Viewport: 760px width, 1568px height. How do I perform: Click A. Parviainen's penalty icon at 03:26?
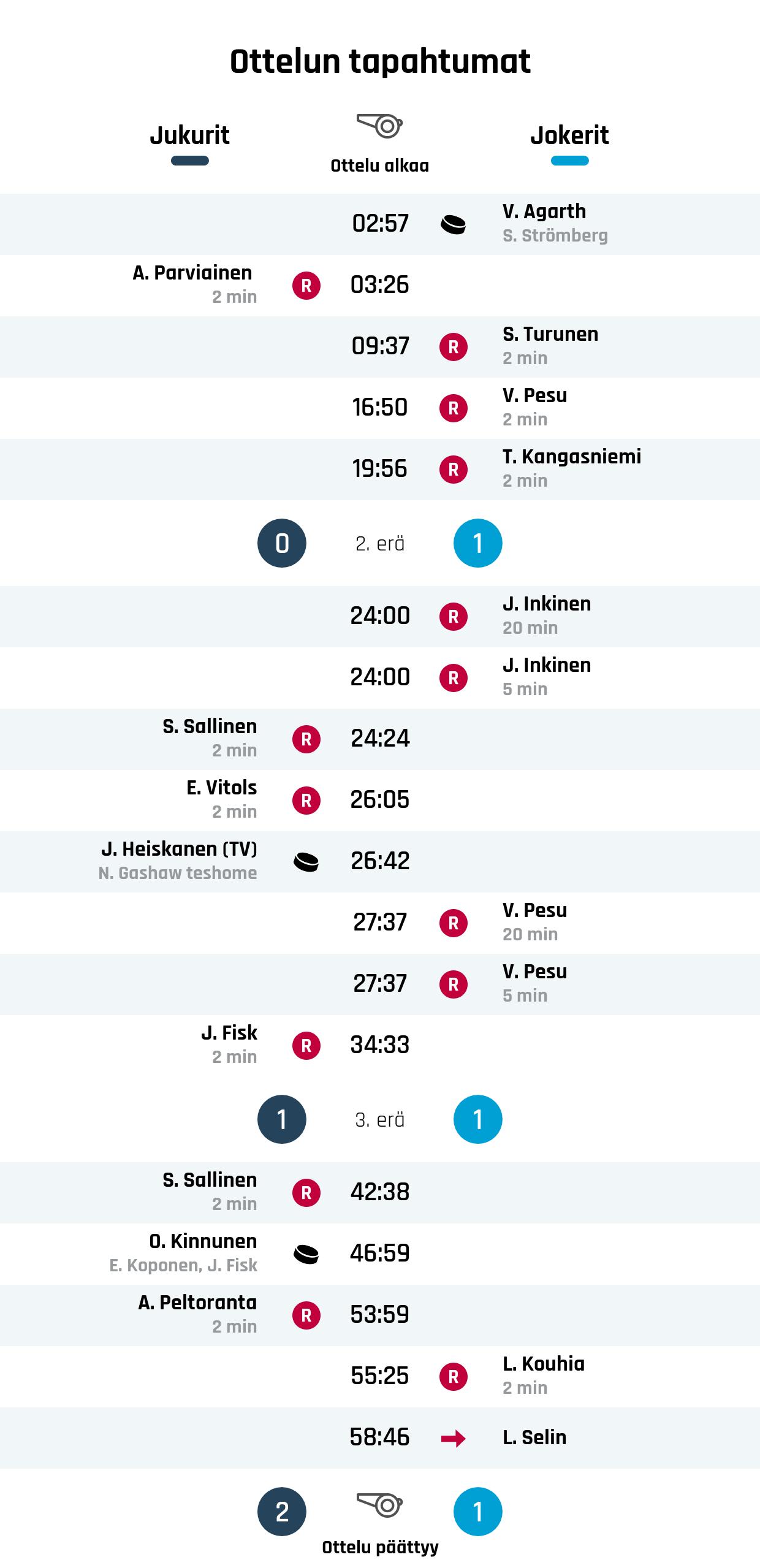click(x=306, y=286)
